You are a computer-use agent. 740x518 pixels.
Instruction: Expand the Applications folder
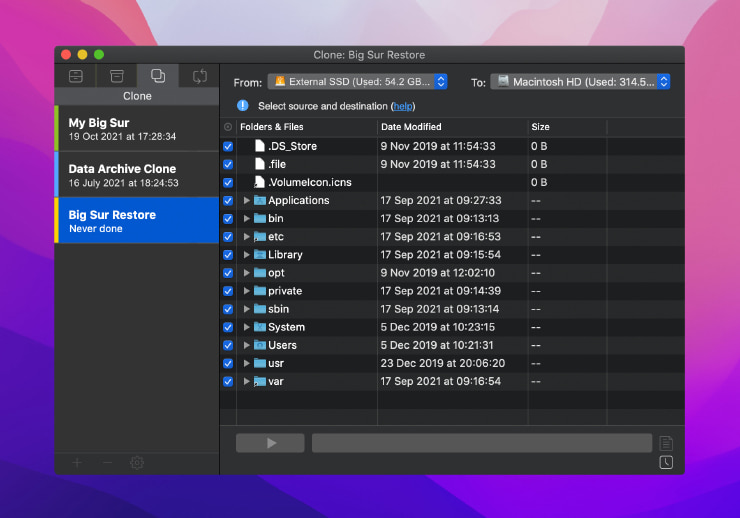pyautogui.click(x=246, y=201)
